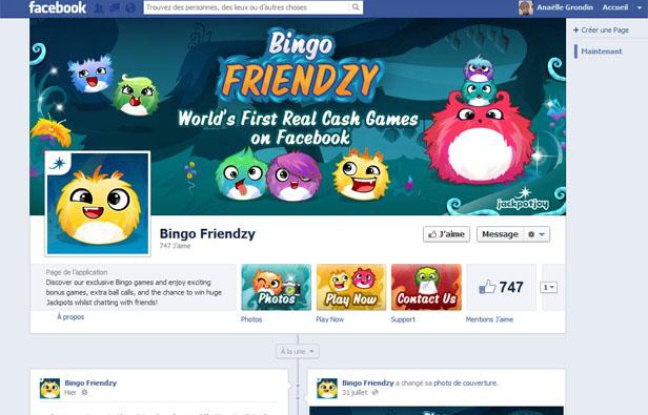Open Bingo Friendzy avatar on left post
The width and height of the screenshot is (648, 415).
point(50,388)
